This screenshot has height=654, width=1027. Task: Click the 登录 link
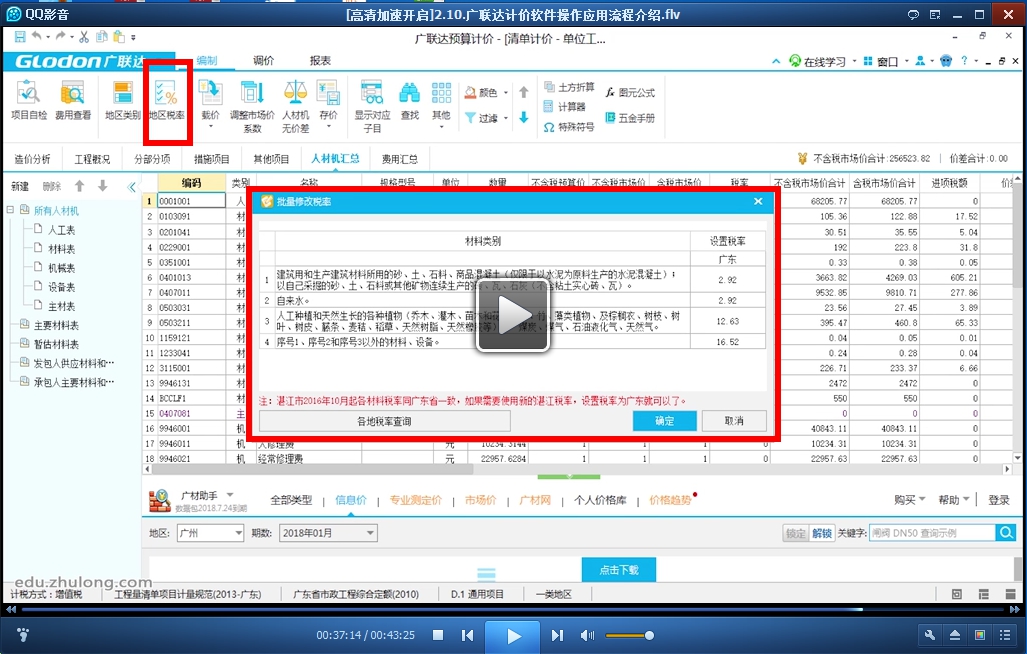coord(999,500)
